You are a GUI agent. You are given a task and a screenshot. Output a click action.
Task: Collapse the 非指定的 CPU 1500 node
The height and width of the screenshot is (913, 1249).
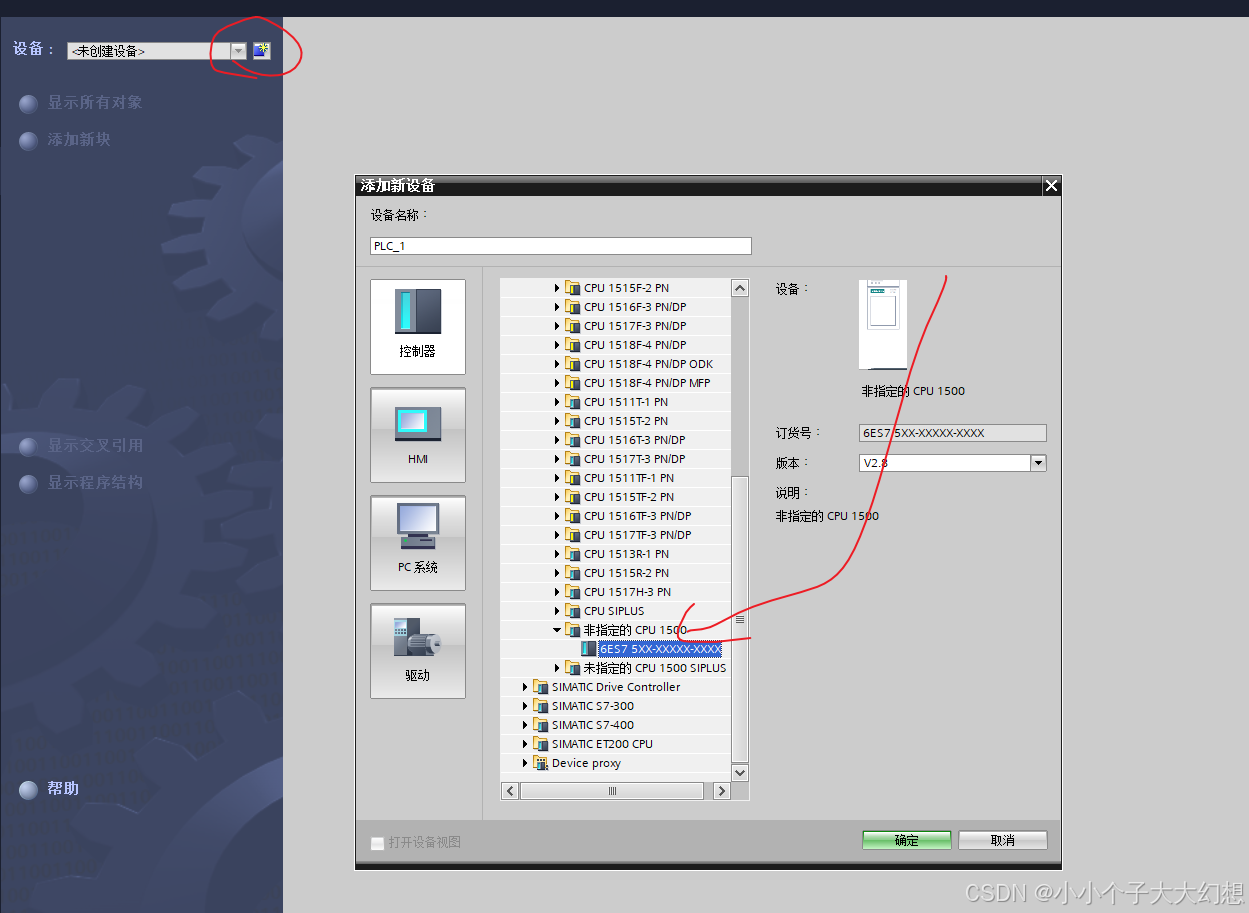click(557, 630)
